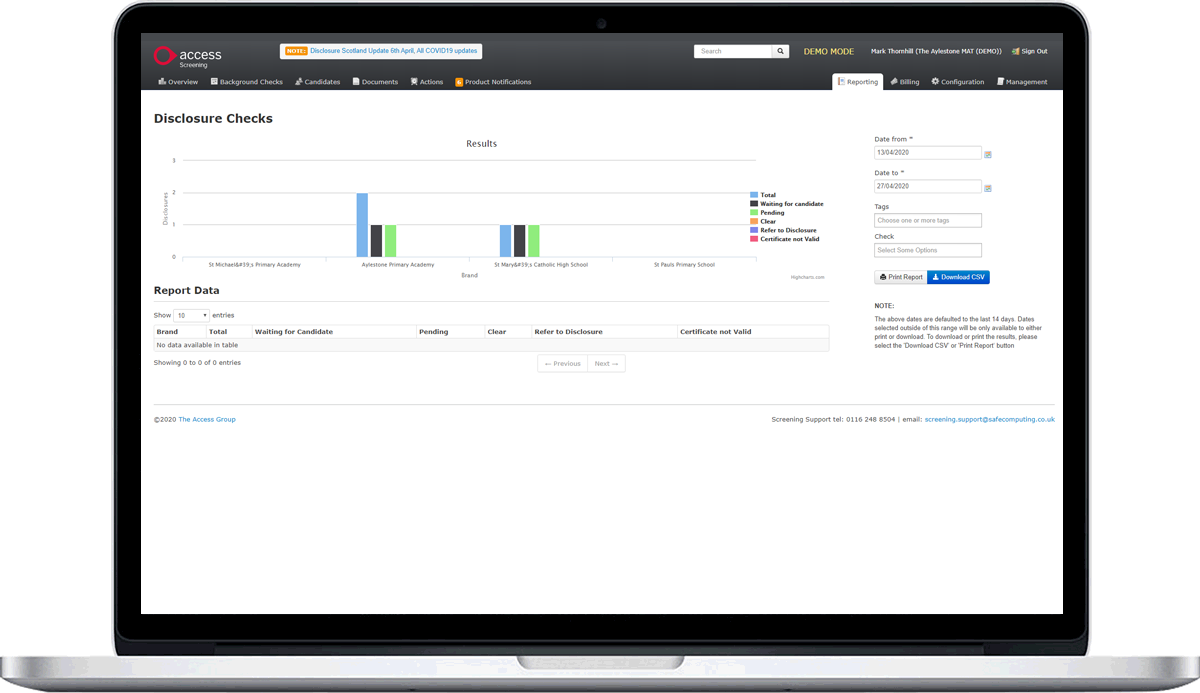Open the Date from calendar picker
Image resolution: width=1200 pixels, height=693 pixels.
pyautogui.click(x=988, y=154)
